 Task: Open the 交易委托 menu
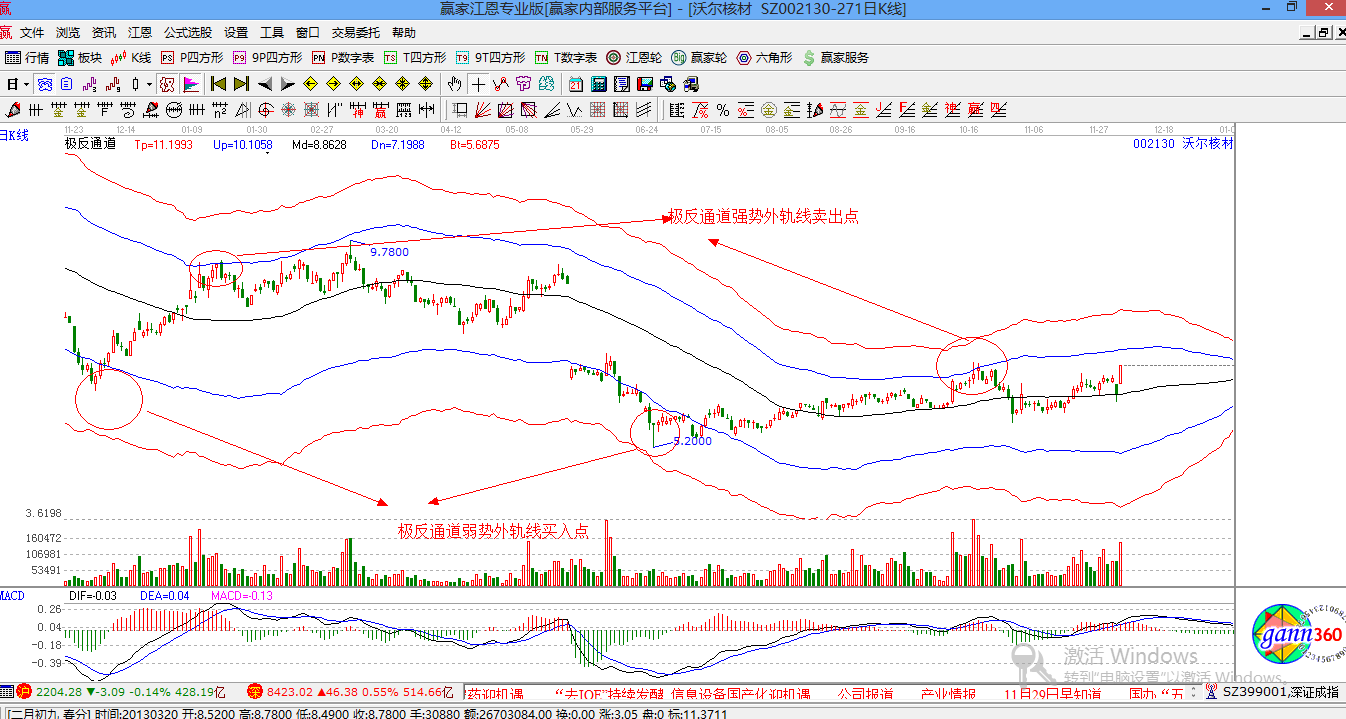pyautogui.click(x=356, y=33)
